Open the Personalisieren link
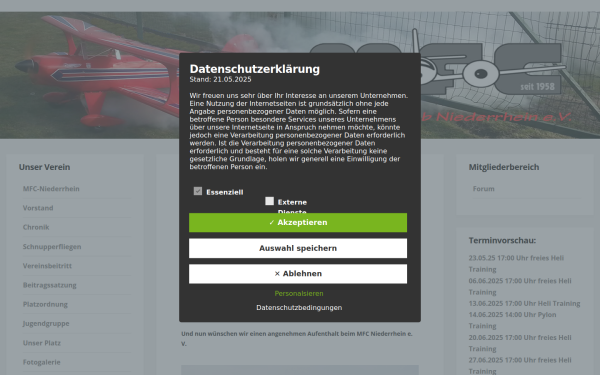Viewport: 600px width, 375px height. click(299, 293)
